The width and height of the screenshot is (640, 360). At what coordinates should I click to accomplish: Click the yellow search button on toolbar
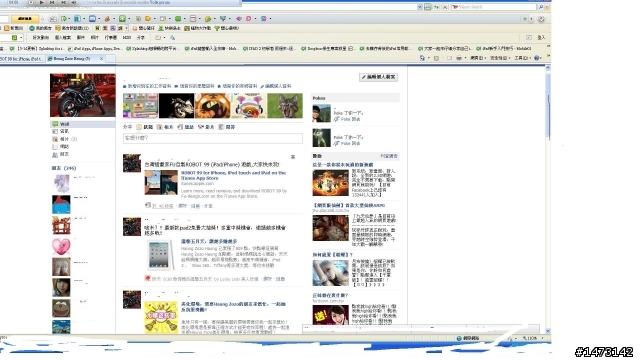[25, 19]
